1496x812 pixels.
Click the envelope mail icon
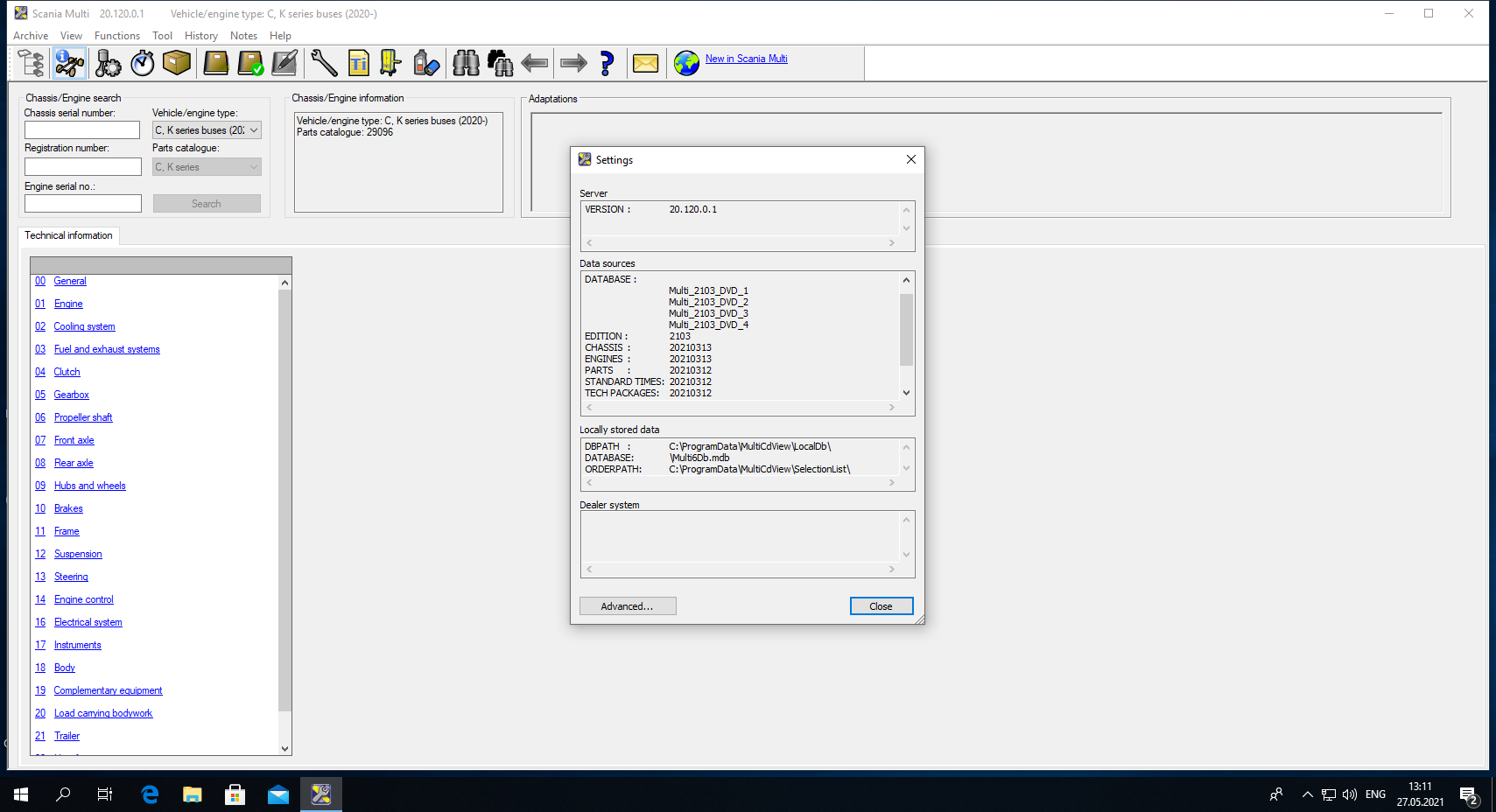(645, 63)
